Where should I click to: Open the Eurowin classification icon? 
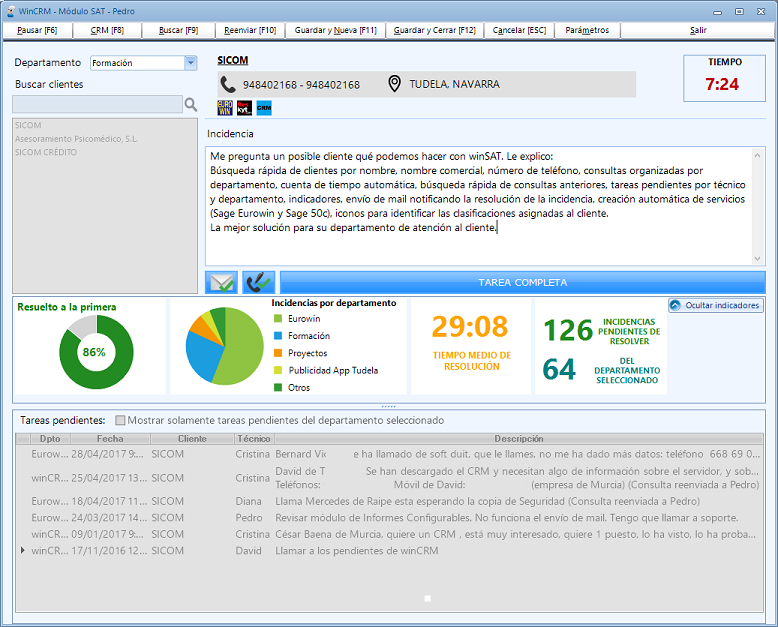225,108
